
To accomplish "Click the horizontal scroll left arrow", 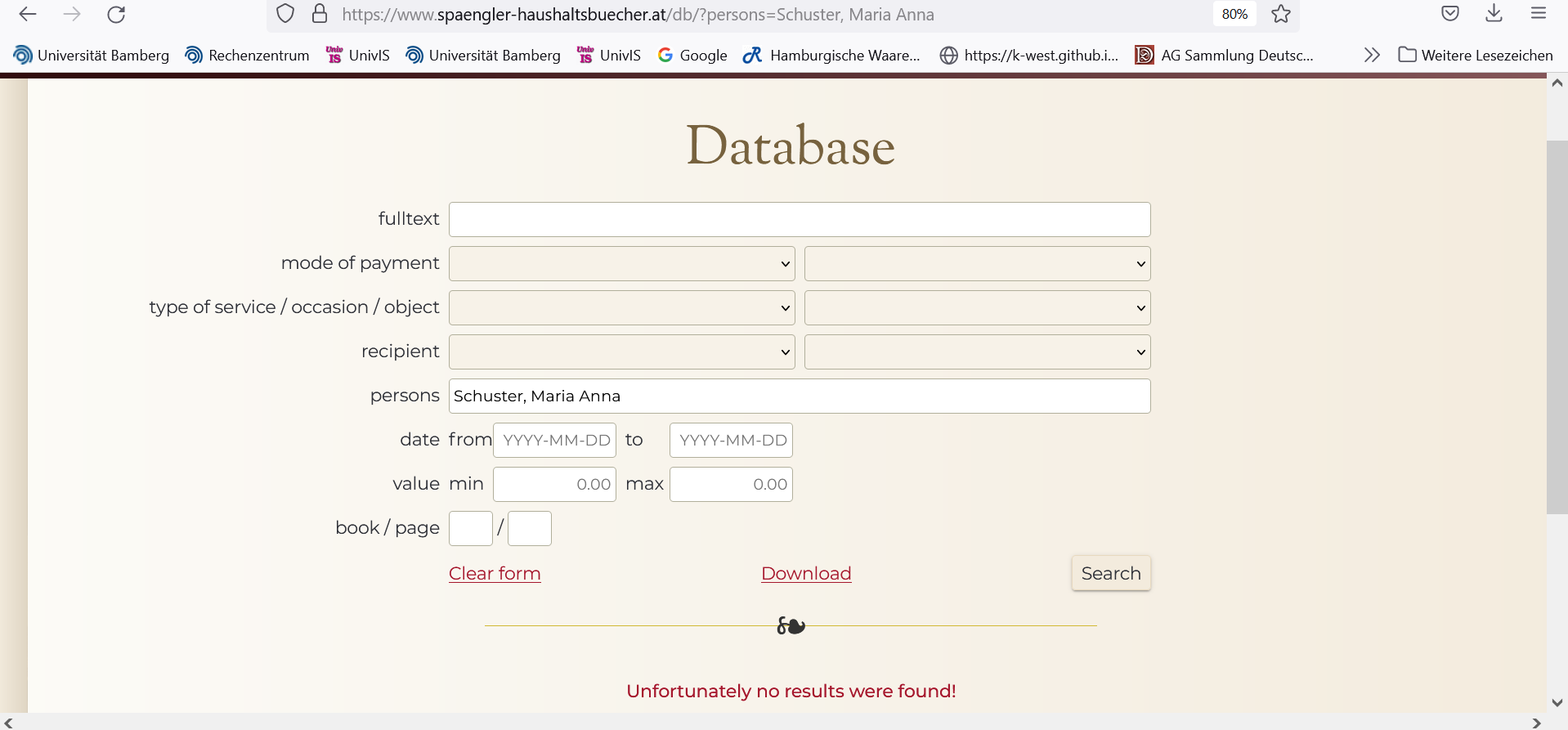I will point(8,723).
